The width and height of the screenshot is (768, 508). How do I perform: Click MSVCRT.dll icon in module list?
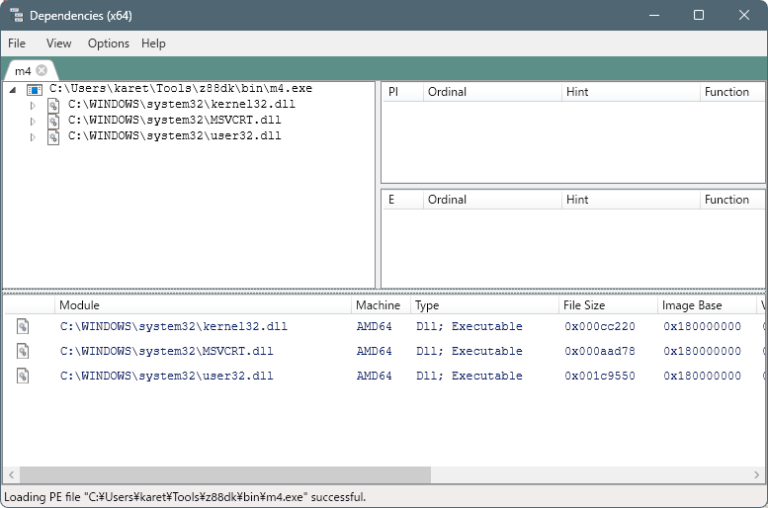coord(23,352)
